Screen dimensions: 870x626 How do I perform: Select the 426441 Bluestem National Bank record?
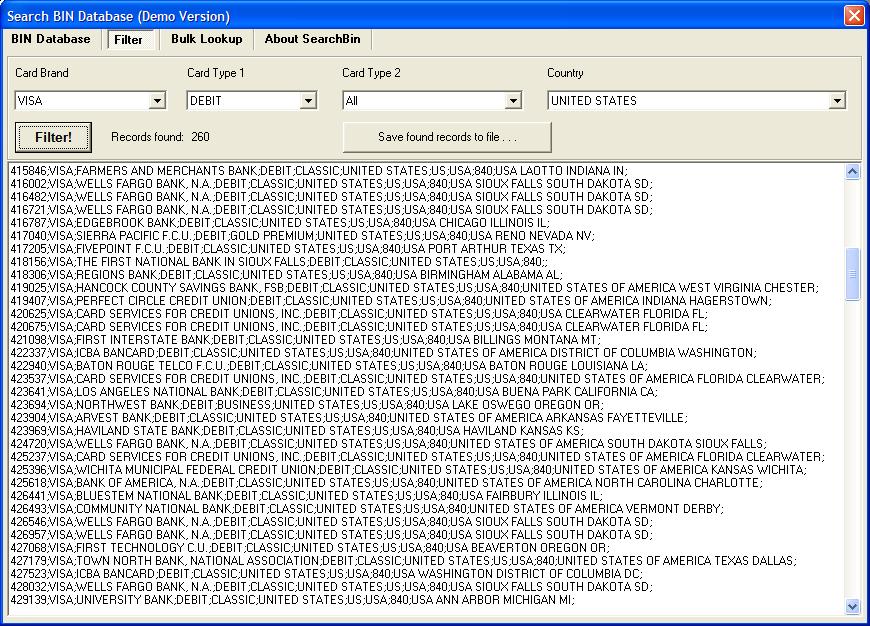307,496
